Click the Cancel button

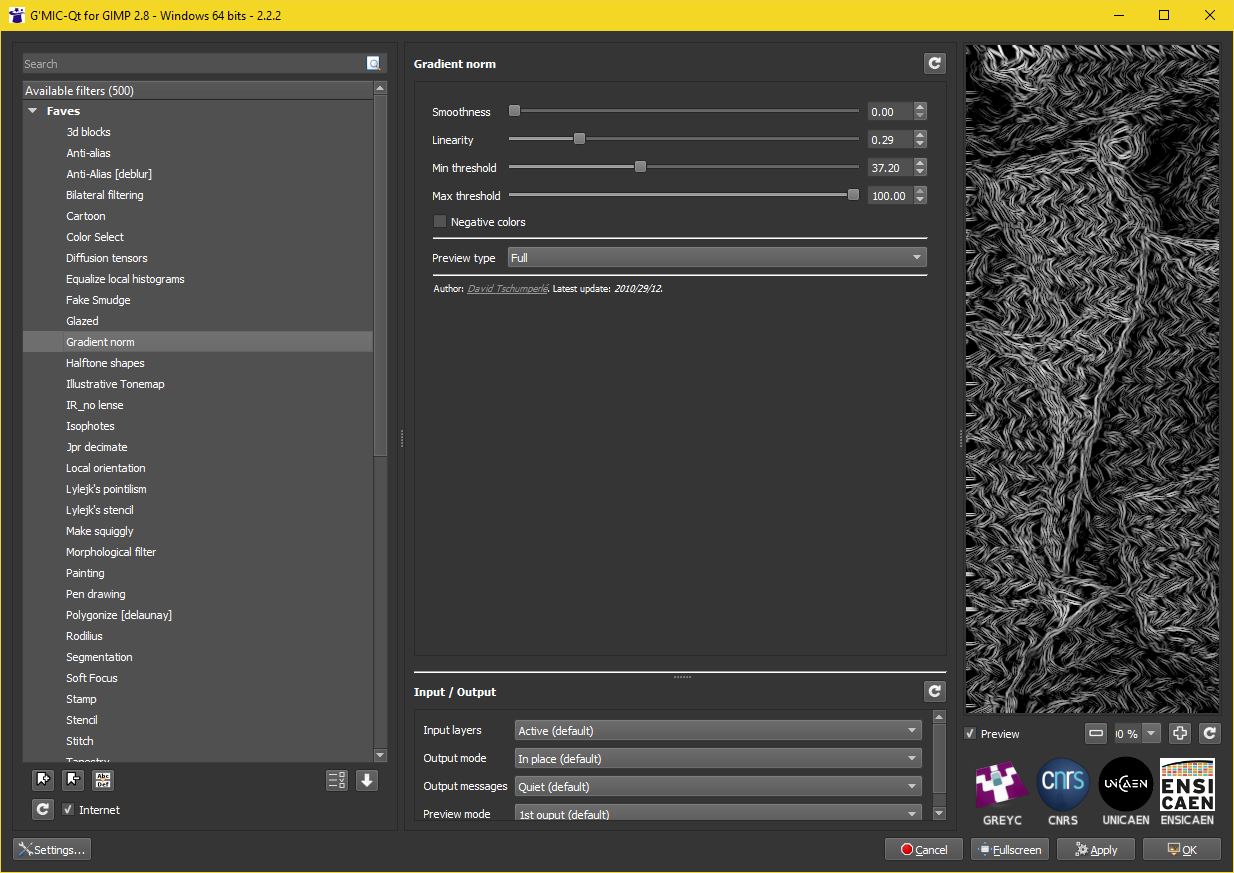click(924, 850)
